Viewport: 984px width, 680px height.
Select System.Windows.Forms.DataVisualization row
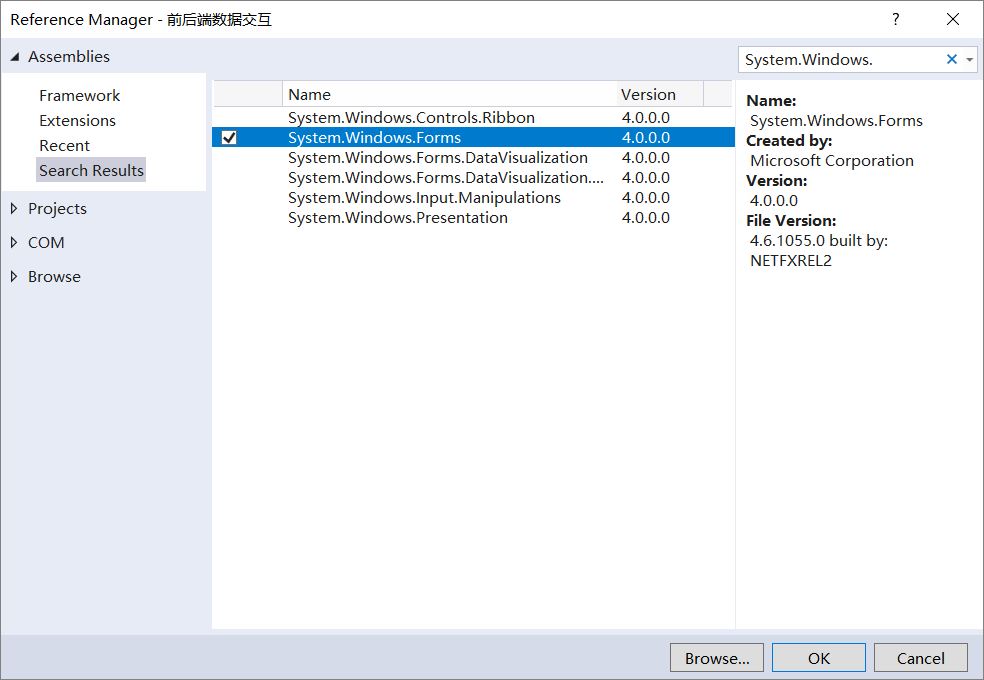point(473,157)
